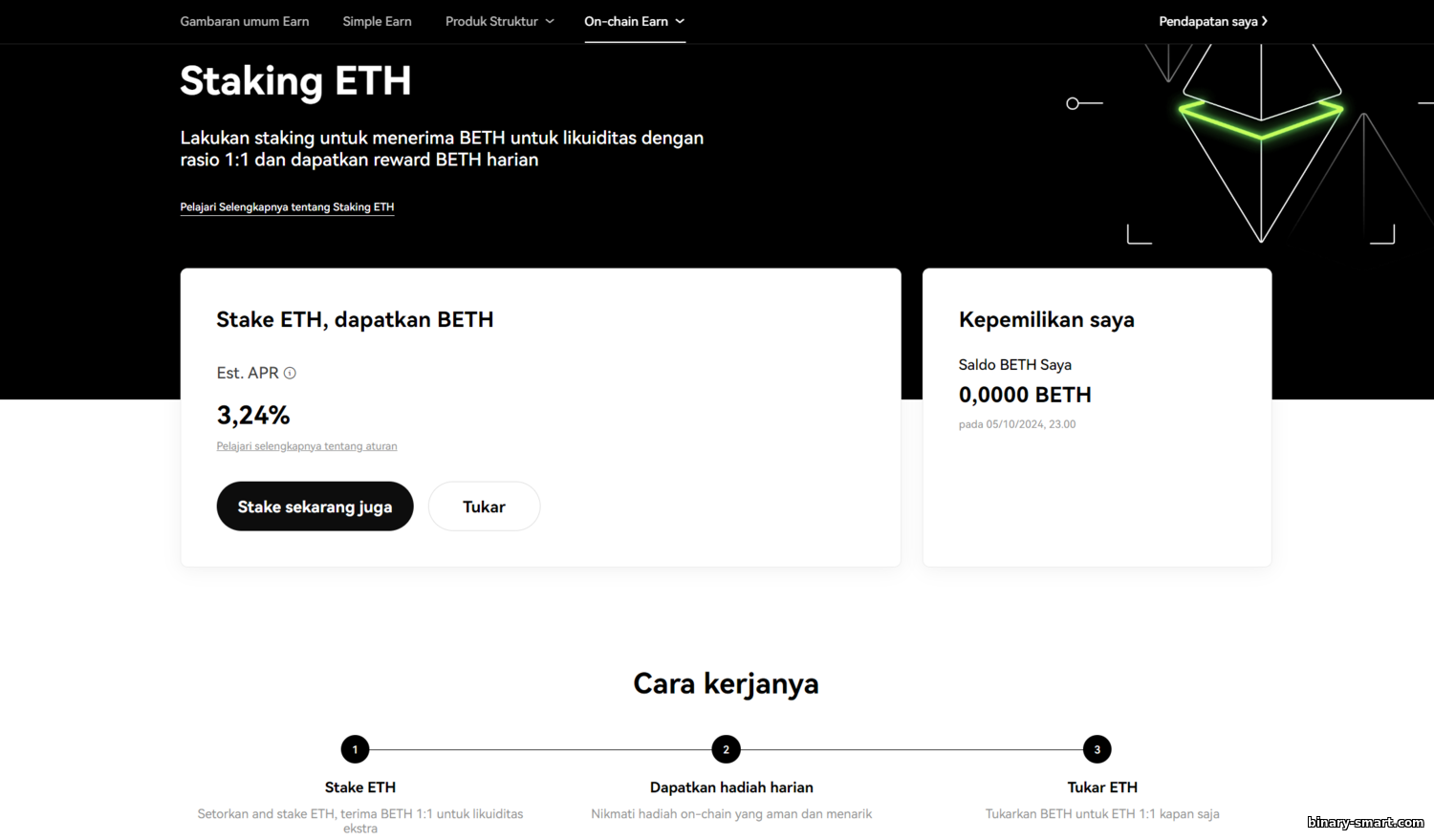Click the Tukar button
Screen dimensions: 1434x840
tap(484, 506)
